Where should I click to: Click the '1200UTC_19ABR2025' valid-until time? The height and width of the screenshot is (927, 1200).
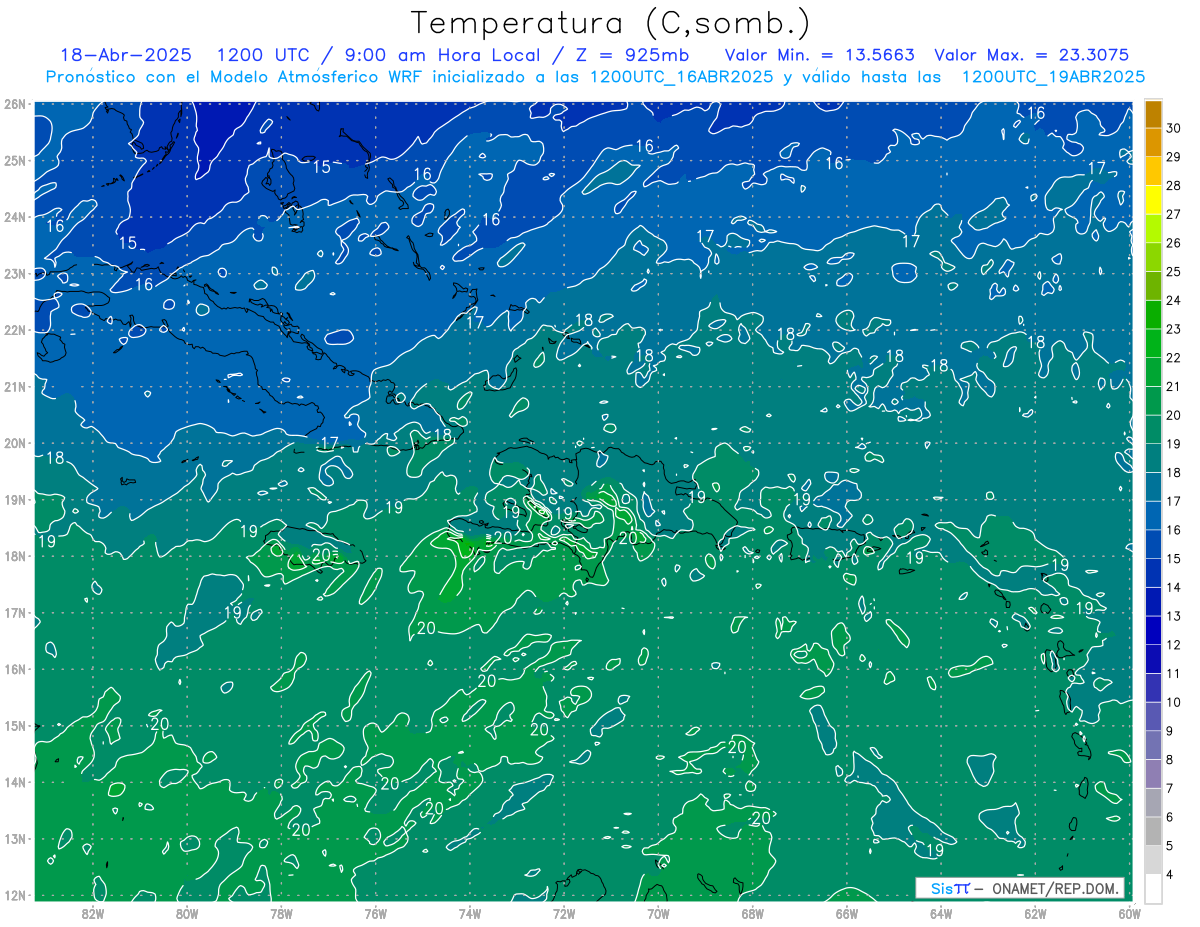pyautogui.click(x=1053, y=77)
